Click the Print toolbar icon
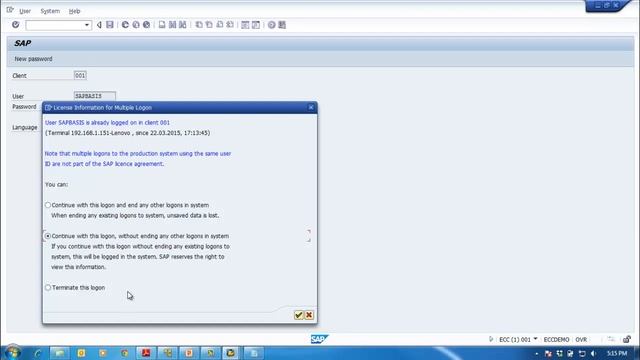This screenshot has height=360, width=640. (162, 25)
